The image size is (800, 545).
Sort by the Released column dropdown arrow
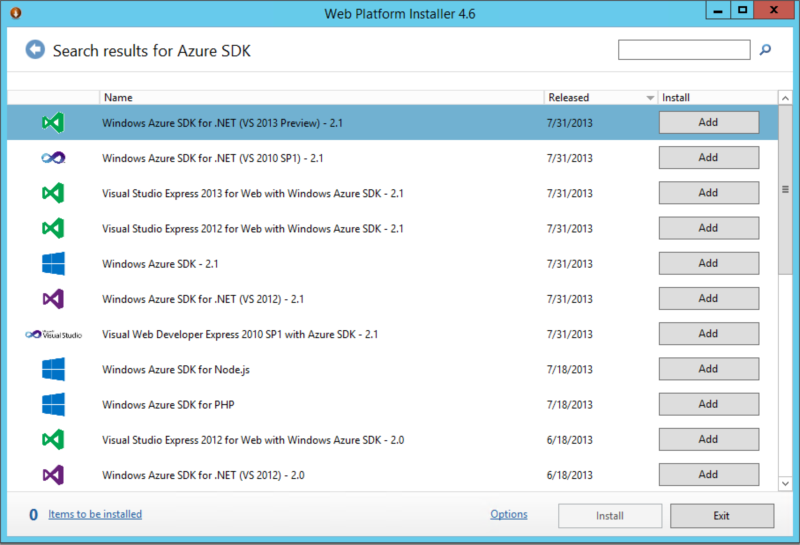[650, 98]
